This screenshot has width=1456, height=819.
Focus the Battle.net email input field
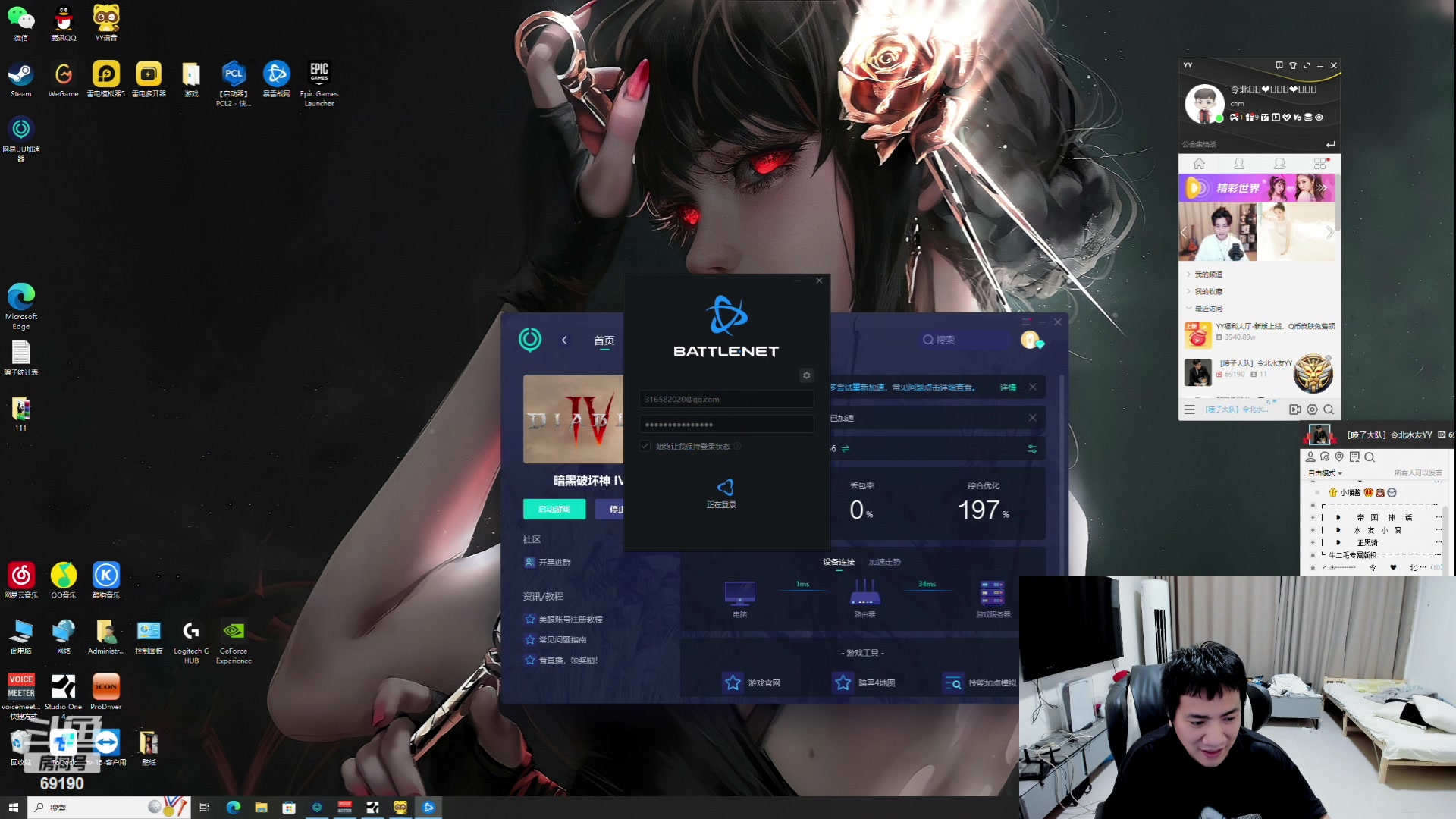pos(726,399)
